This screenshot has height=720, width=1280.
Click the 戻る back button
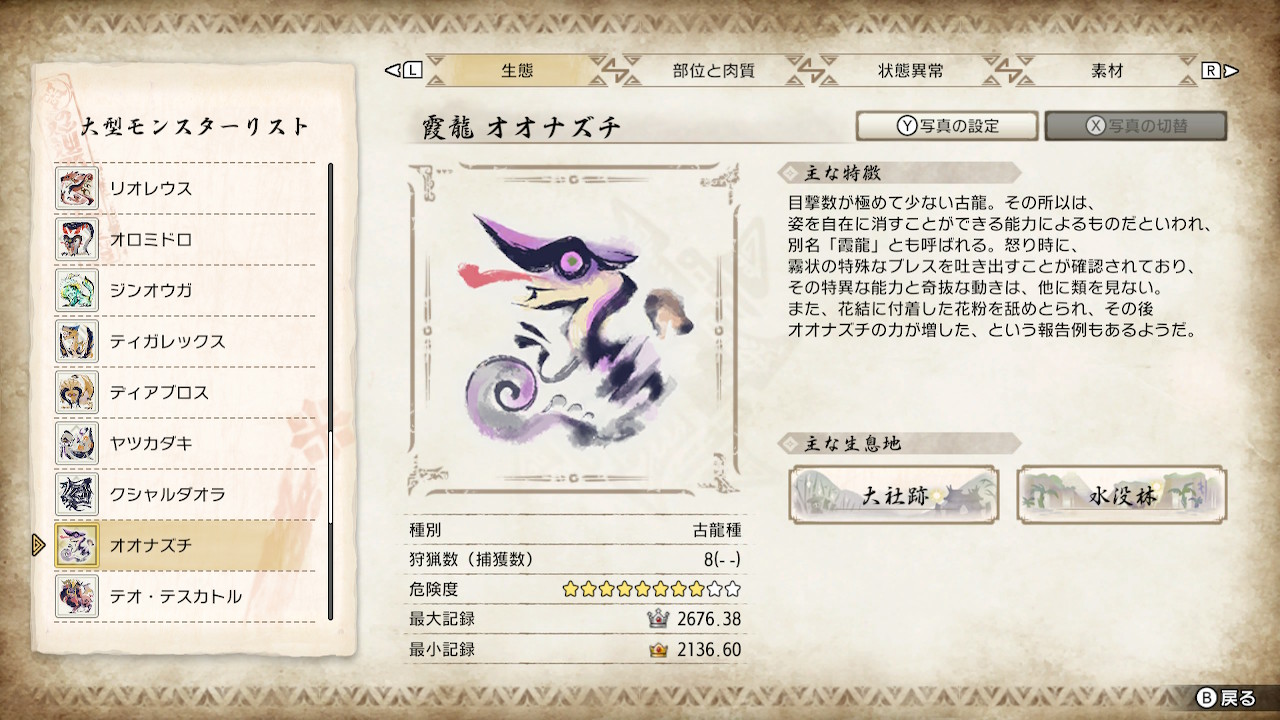tap(1227, 697)
